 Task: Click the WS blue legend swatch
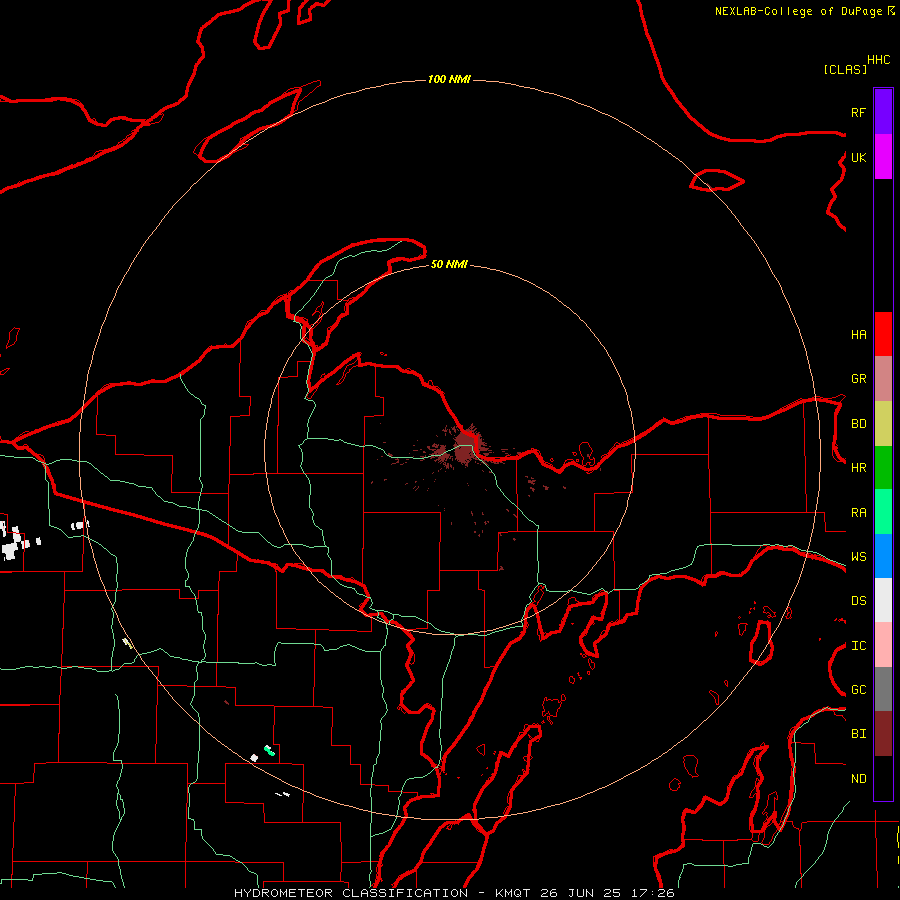[883, 556]
